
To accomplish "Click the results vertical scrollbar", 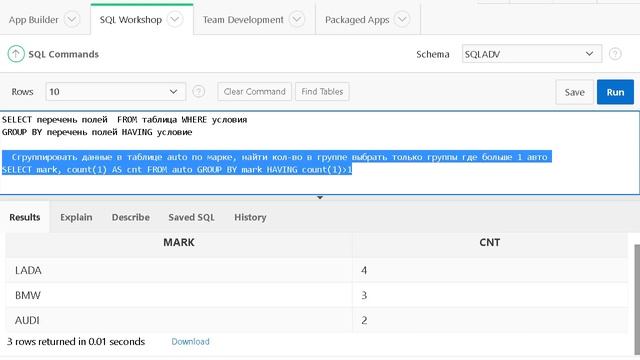I will click(637, 299).
